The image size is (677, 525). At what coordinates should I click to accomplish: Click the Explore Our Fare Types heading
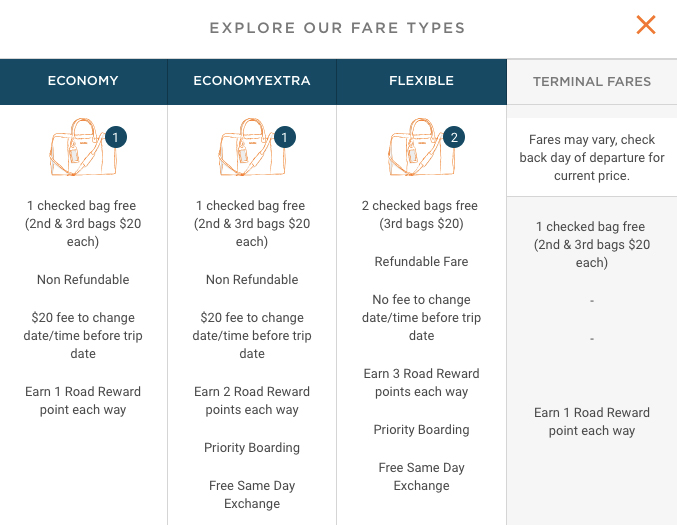coord(337,28)
